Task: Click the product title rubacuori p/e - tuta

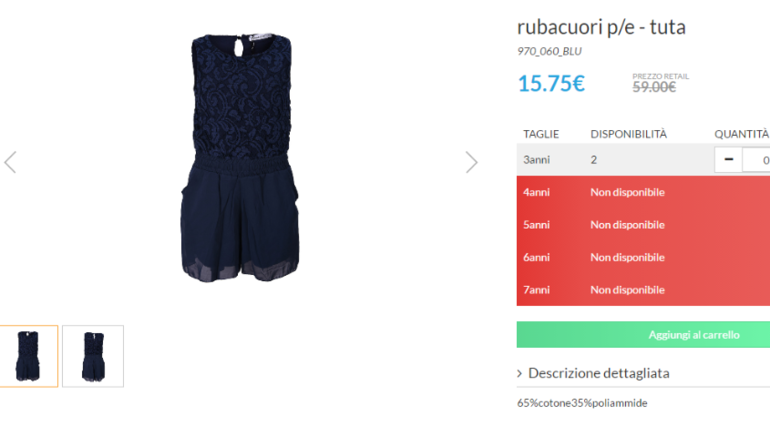Action: click(x=601, y=27)
